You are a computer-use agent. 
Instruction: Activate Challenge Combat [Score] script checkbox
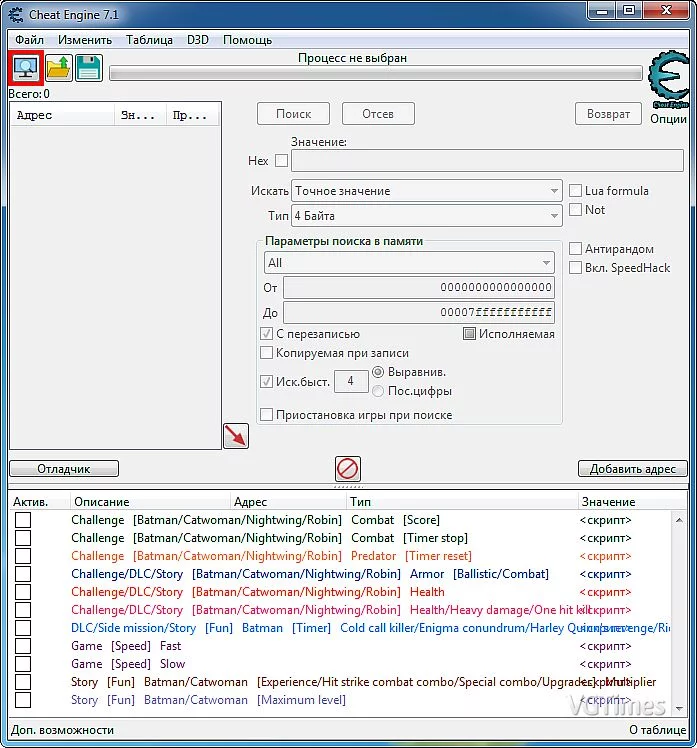(x=23, y=520)
